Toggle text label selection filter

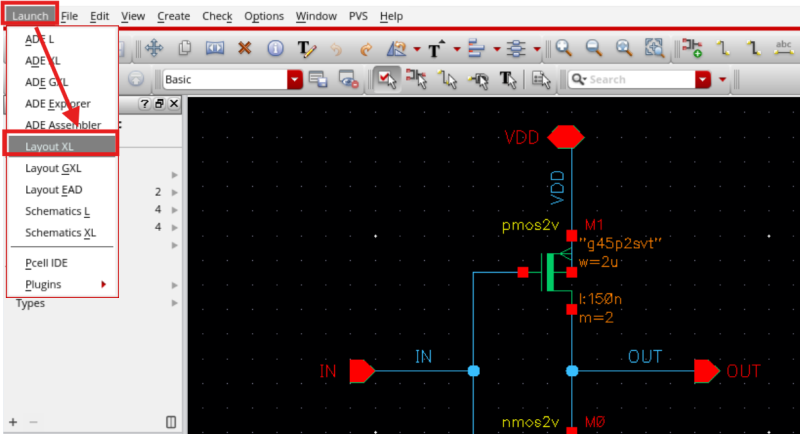click(508, 80)
